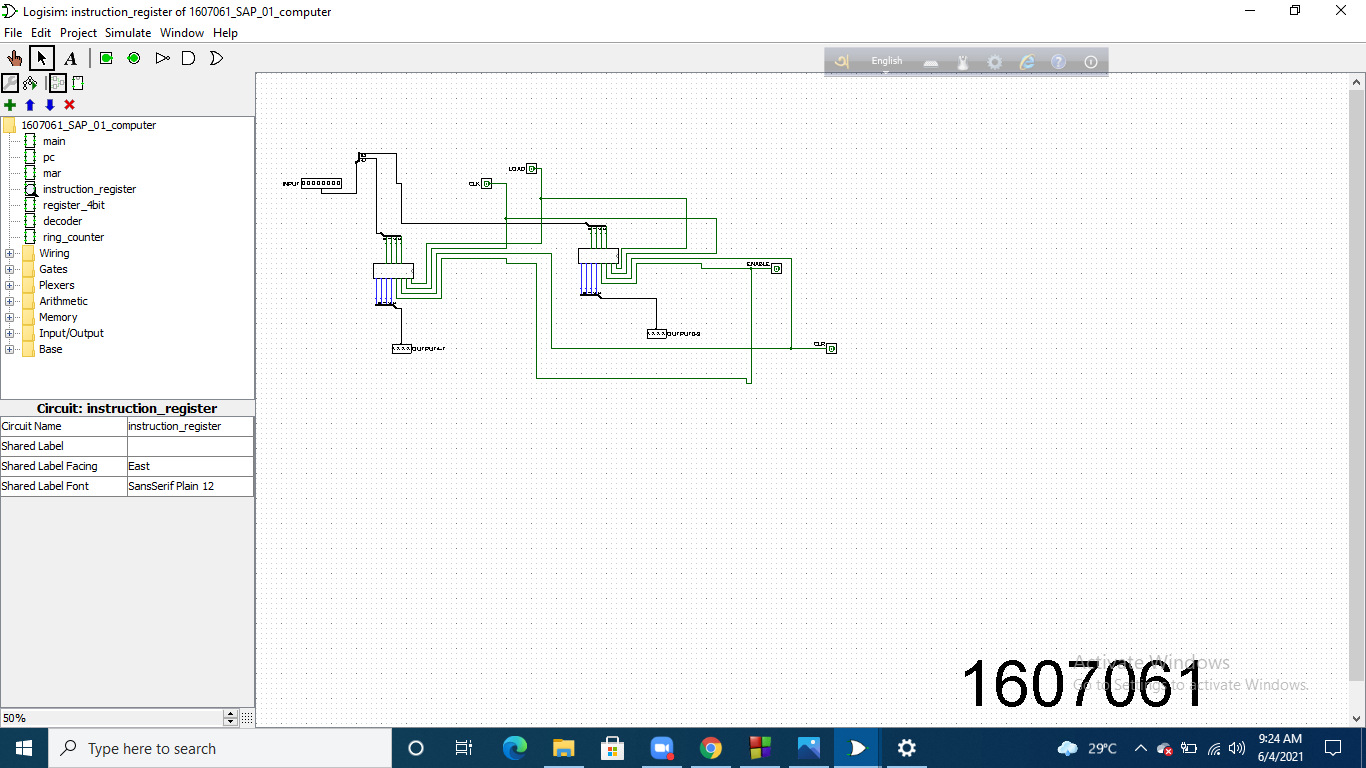1366x768 pixels.
Task: Open the Project menu
Action: (x=78, y=32)
